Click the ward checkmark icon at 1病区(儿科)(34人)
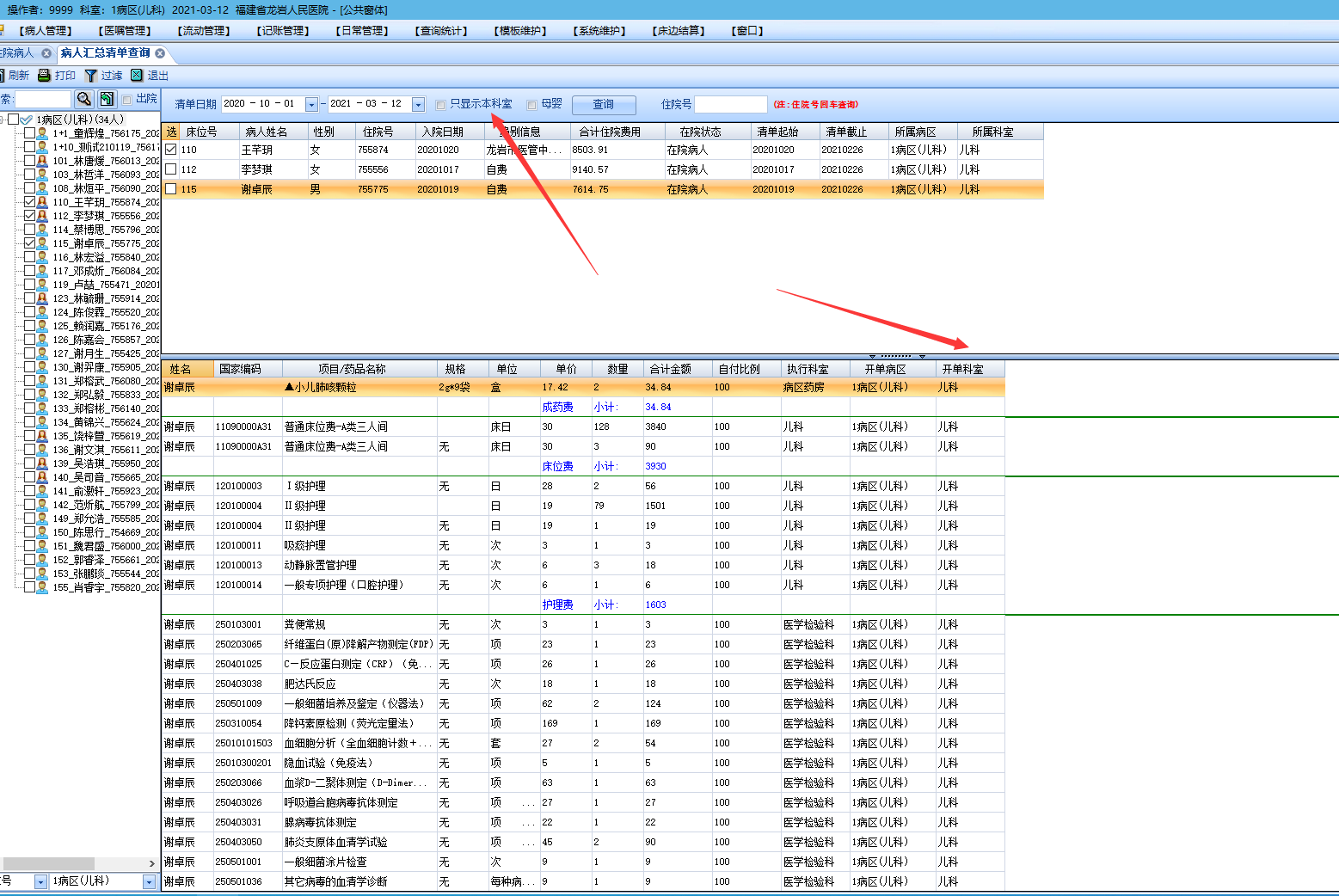The height and width of the screenshot is (896, 1339). pyautogui.click(x=27, y=120)
